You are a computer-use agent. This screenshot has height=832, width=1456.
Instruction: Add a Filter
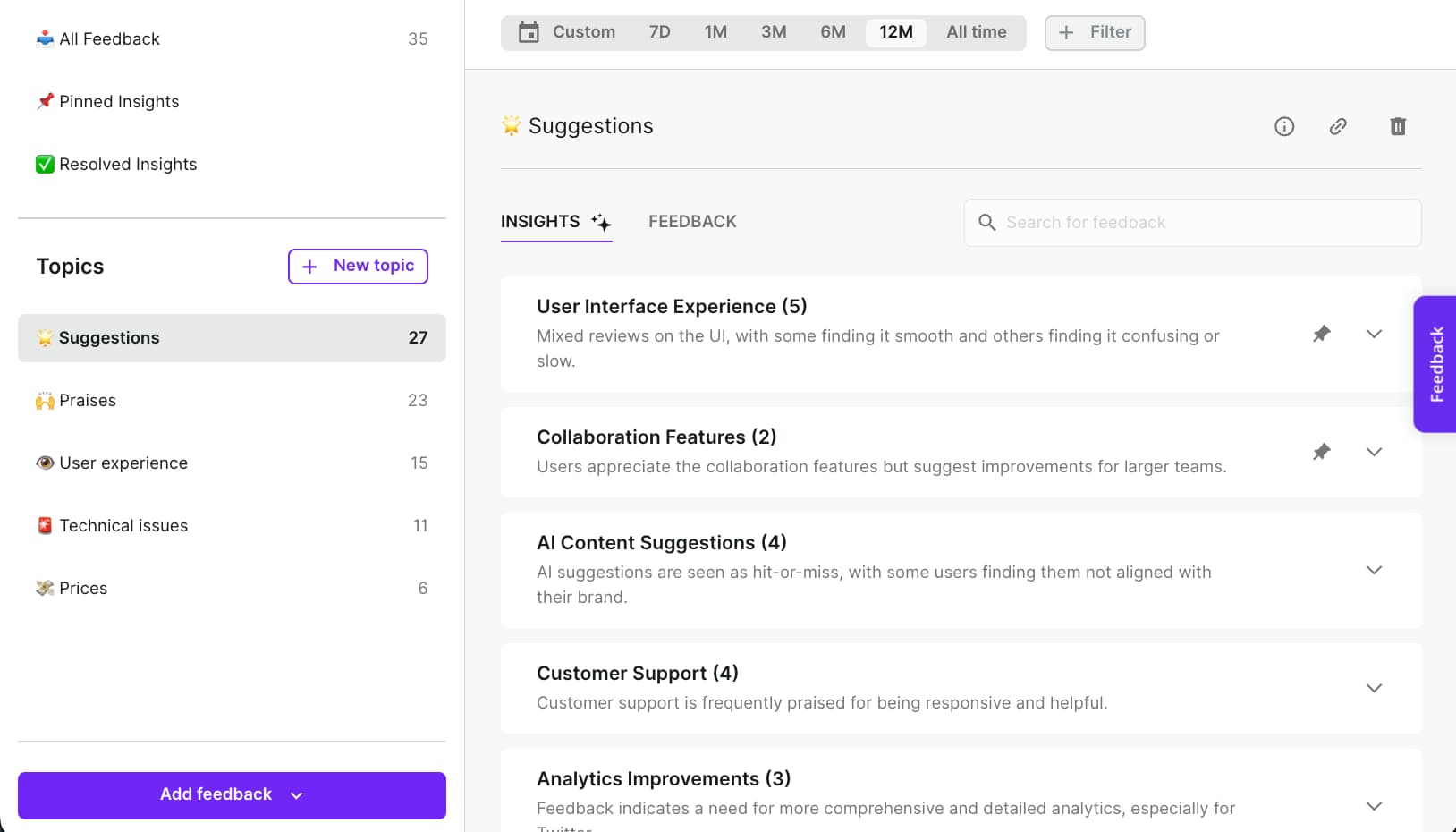click(1095, 32)
